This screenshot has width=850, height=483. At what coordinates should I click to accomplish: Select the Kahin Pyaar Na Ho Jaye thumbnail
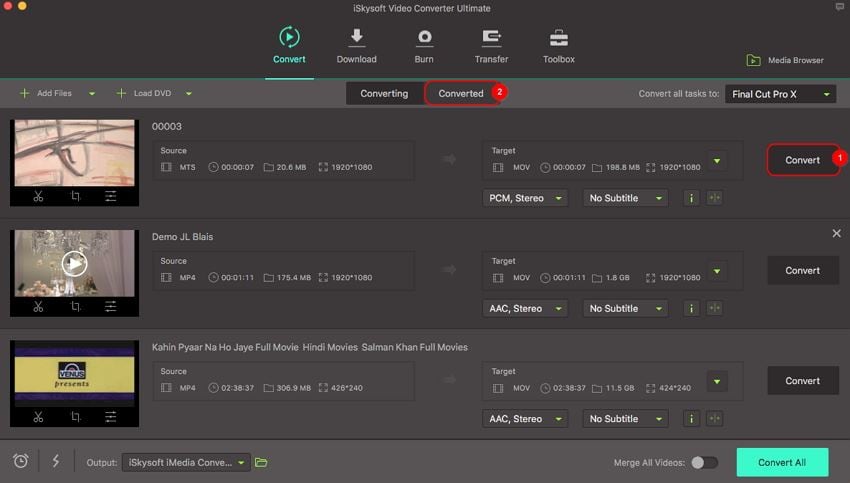click(x=74, y=373)
